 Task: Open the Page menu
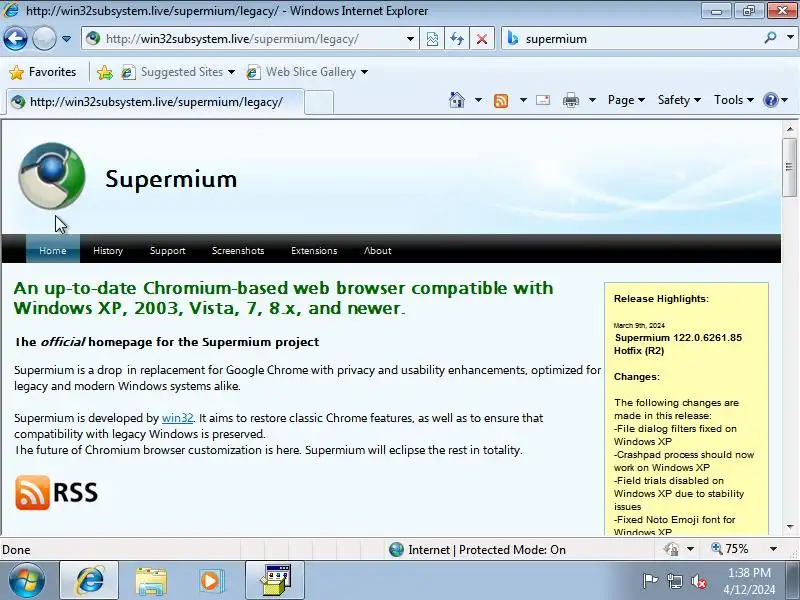tap(626, 100)
